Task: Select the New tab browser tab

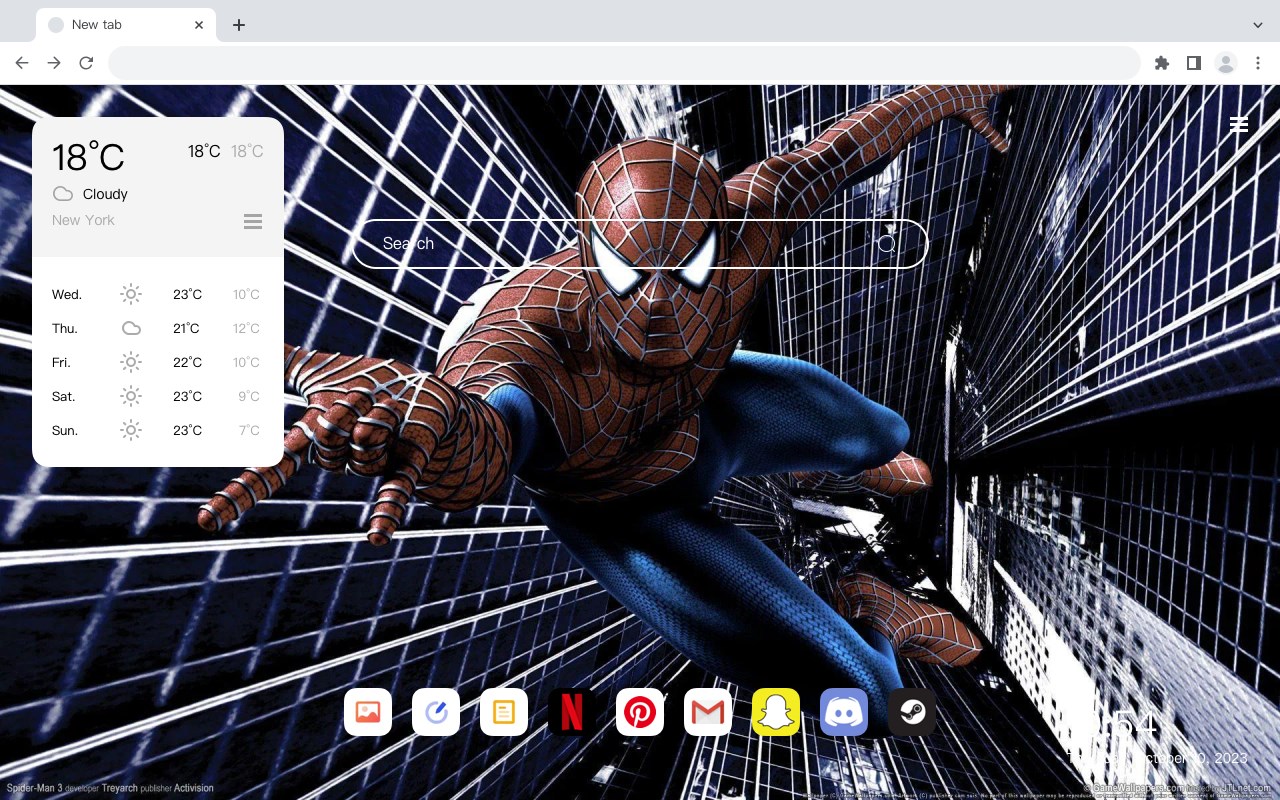Action: pyautogui.click(x=126, y=25)
